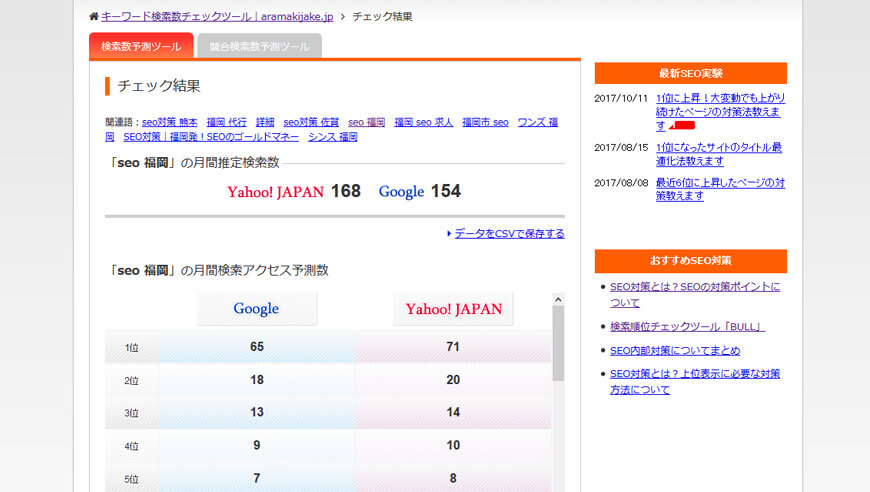Click the home icon in the breadcrumb
The width and height of the screenshot is (870, 492).
(x=94, y=17)
